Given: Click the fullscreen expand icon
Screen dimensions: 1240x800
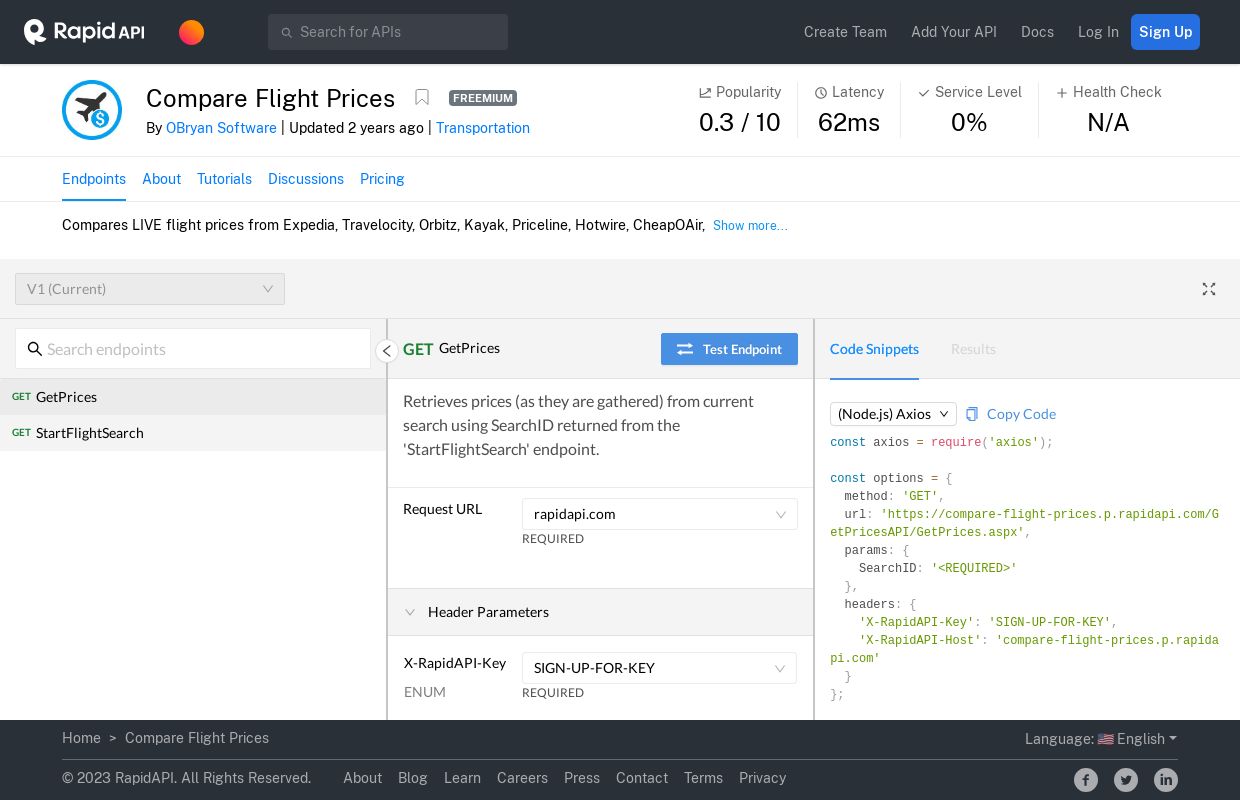Looking at the screenshot, I should 1209,289.
